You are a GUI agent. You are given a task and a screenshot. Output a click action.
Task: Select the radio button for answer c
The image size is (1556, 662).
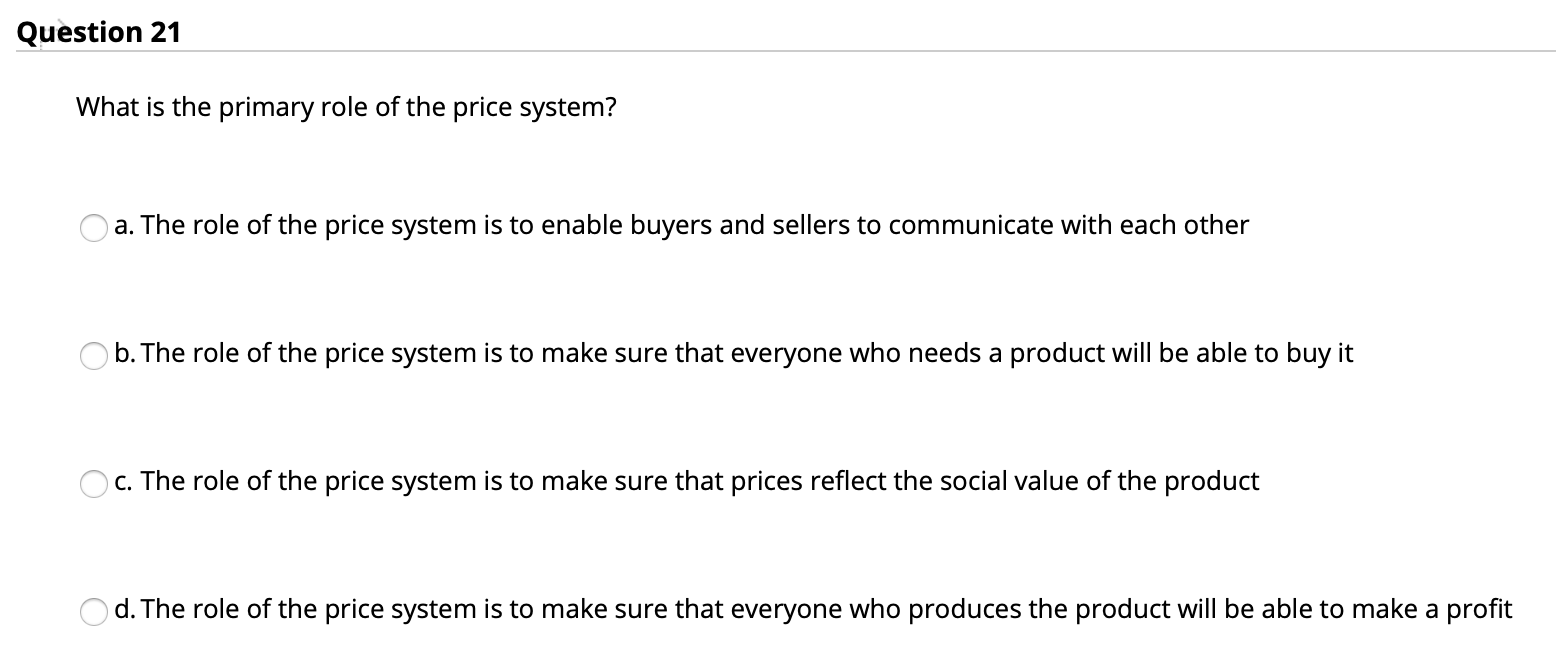coord(94,484)
